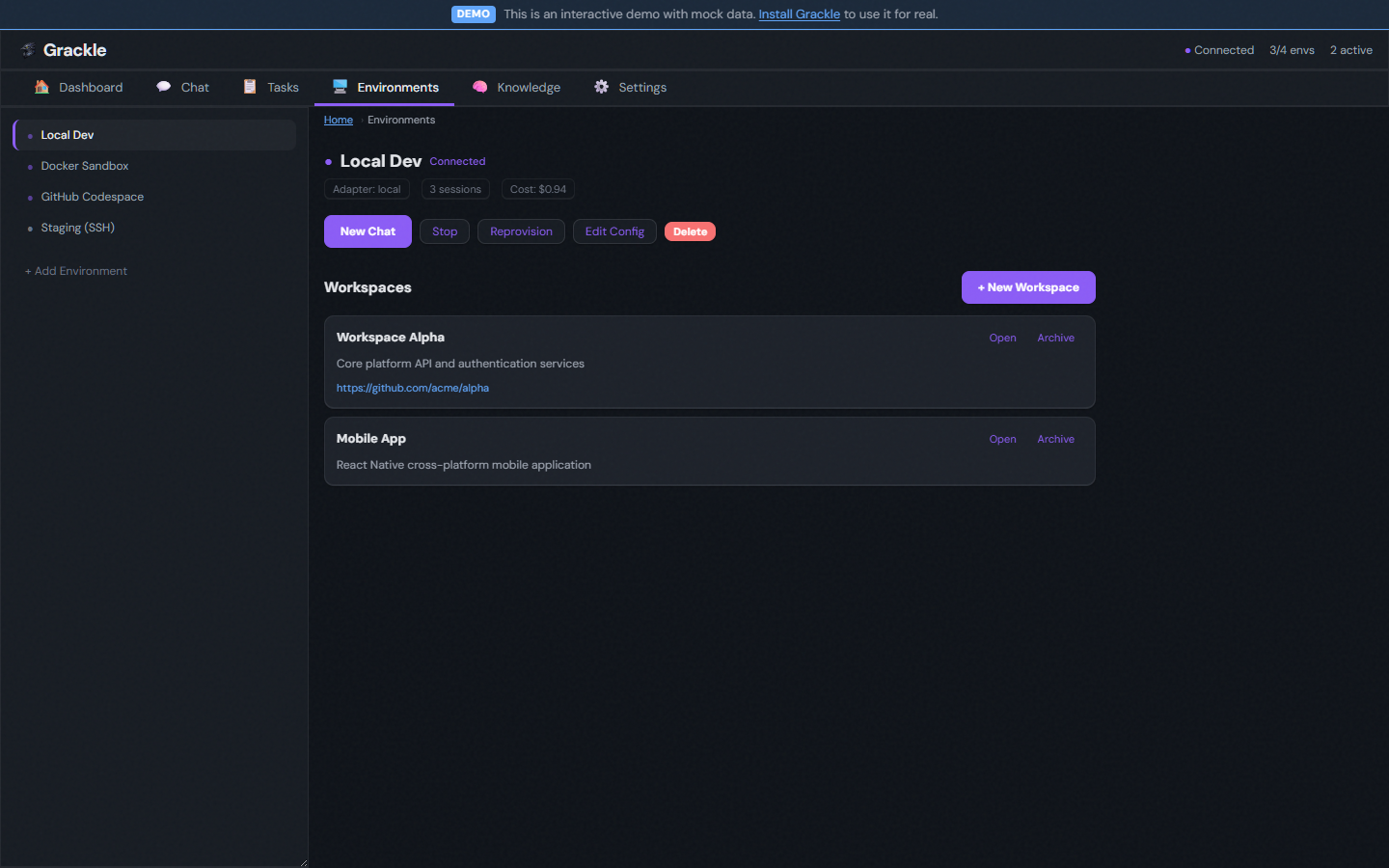This screenshot has height=868, width=1389.
Task: Select GitHub Codespace in the sidebar
Action: coord(93,197)
